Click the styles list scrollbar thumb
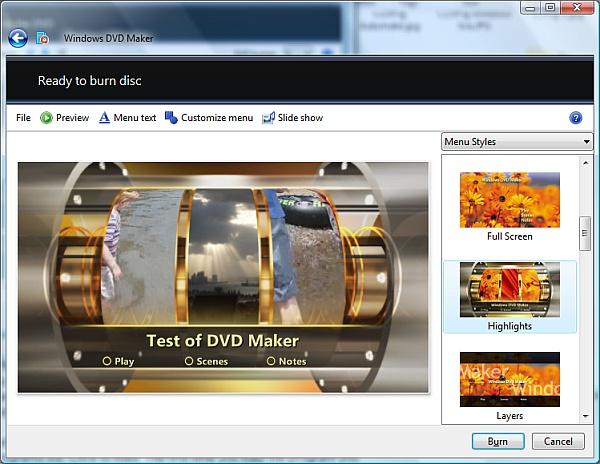The height and width of the screenshot is (464, 600). tap(585, 233)
